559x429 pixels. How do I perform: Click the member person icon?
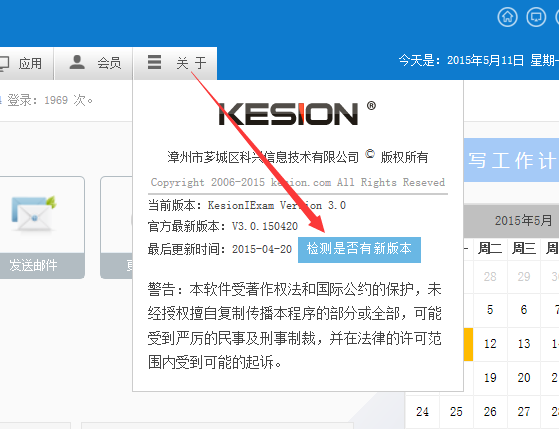(x=77, y=62)
